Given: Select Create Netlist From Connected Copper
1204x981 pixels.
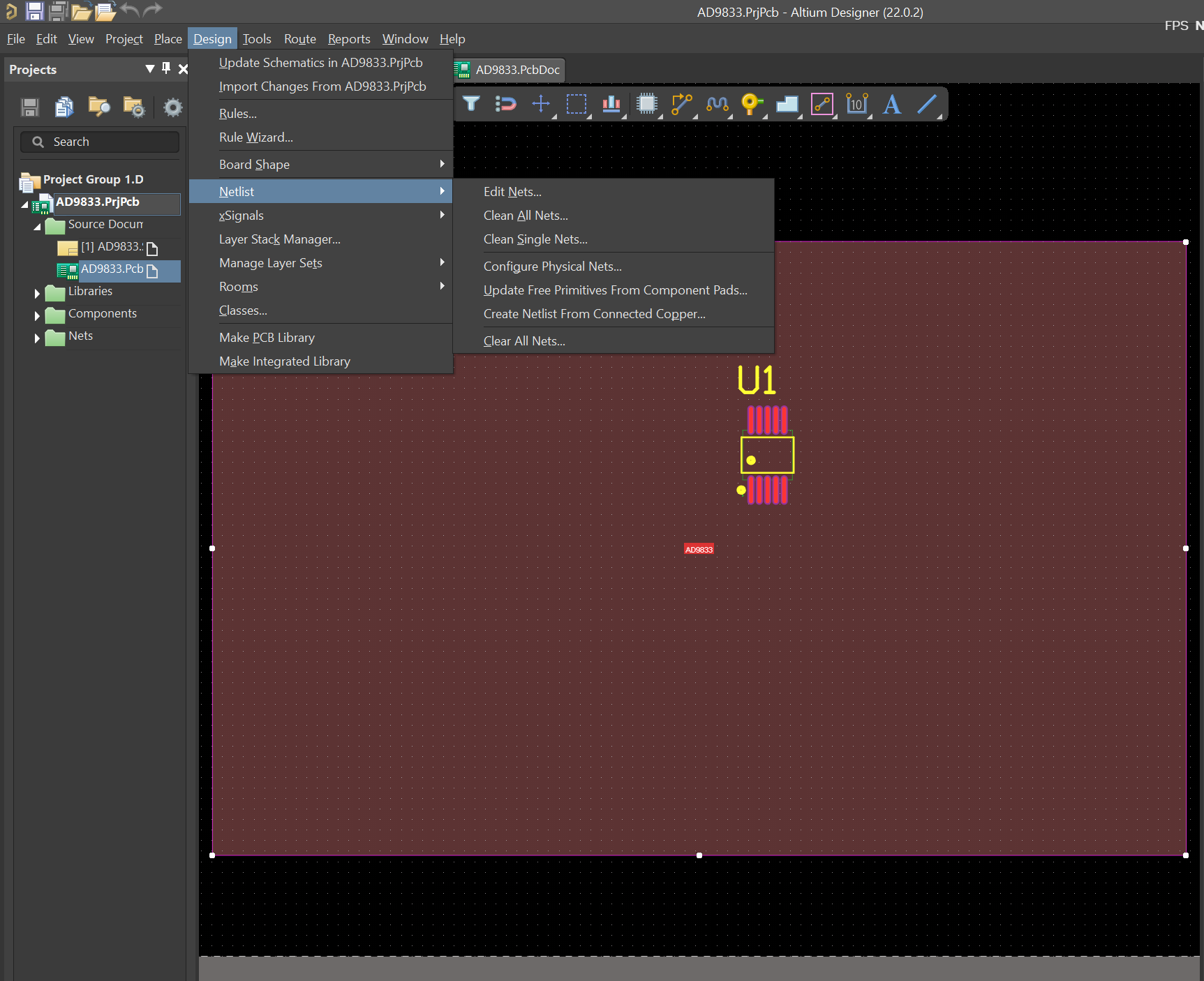Looking at the screenshot, I should pyautogui.click(x=614, y=314).
